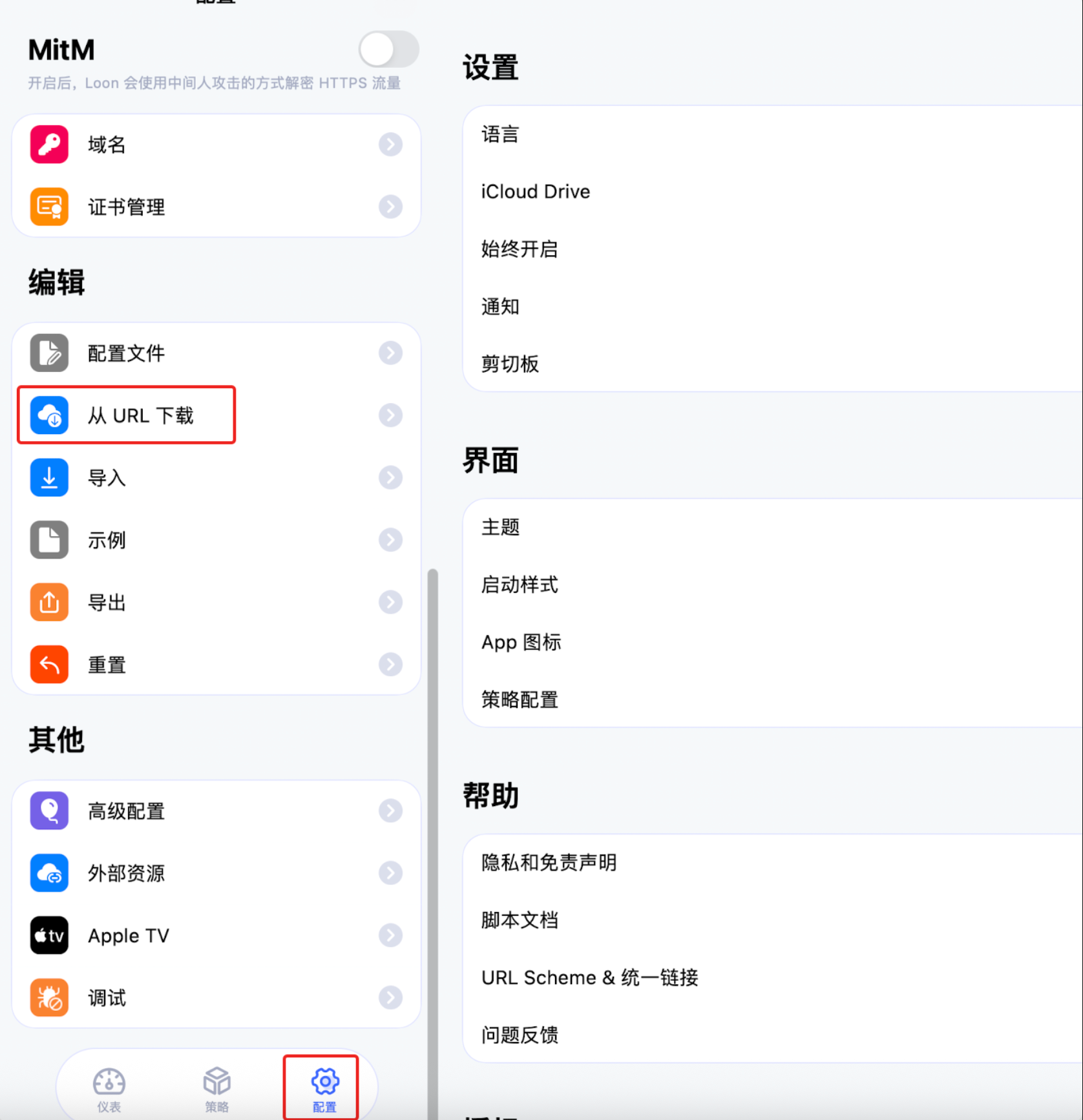Open the 配置文件 document icon

coord(48,353)
